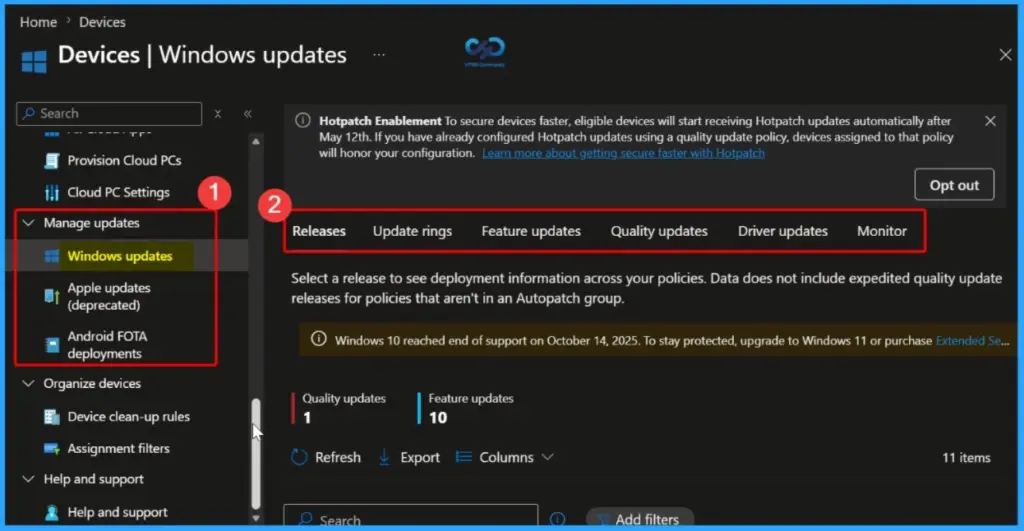Click the Refresh button label
This screenshot has height=531, width=1024.
(x=338, y=457)
